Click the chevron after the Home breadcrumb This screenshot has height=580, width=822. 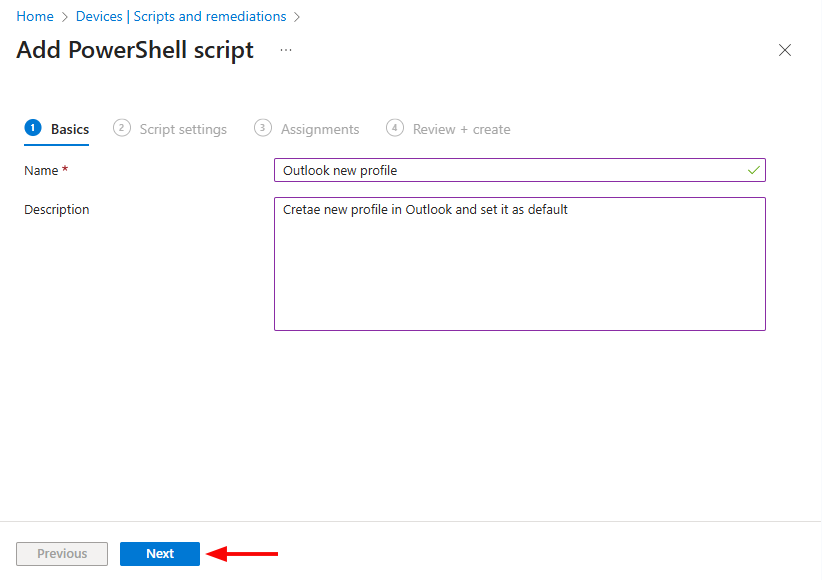[x=65, y=17]
